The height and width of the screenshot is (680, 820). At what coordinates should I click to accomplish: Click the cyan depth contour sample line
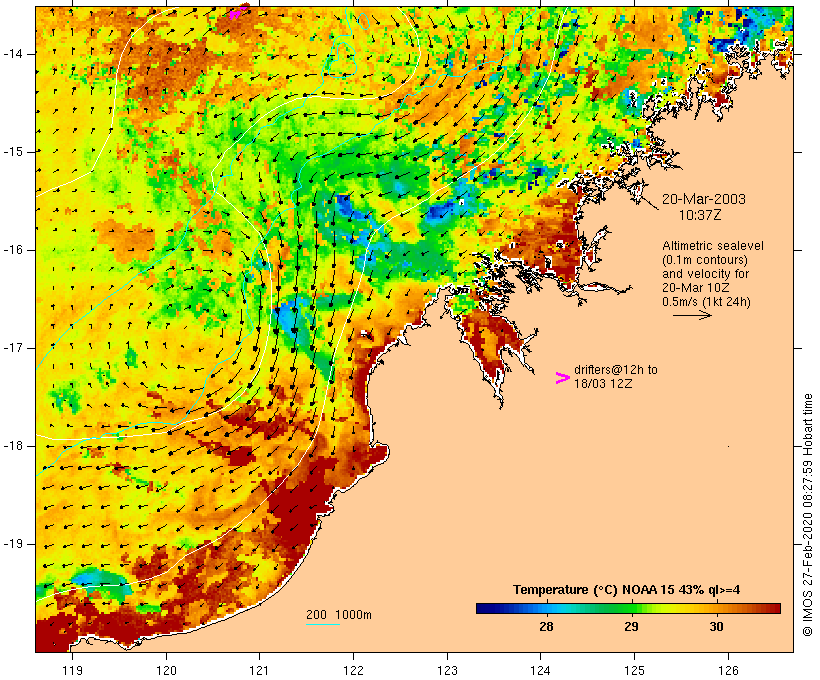[x=323, y=624]
